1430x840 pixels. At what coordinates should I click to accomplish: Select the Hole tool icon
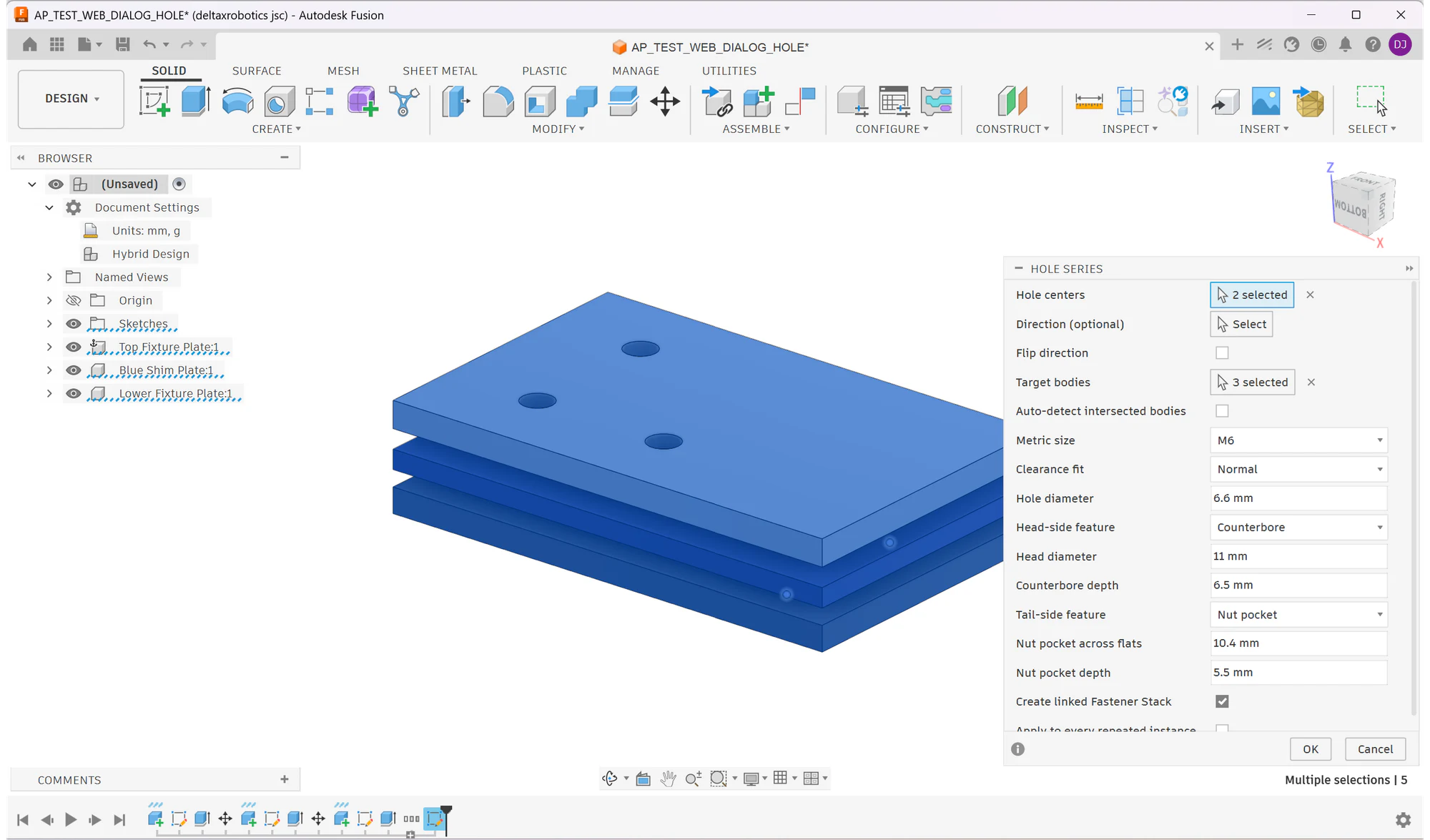[x=279, y=101]
